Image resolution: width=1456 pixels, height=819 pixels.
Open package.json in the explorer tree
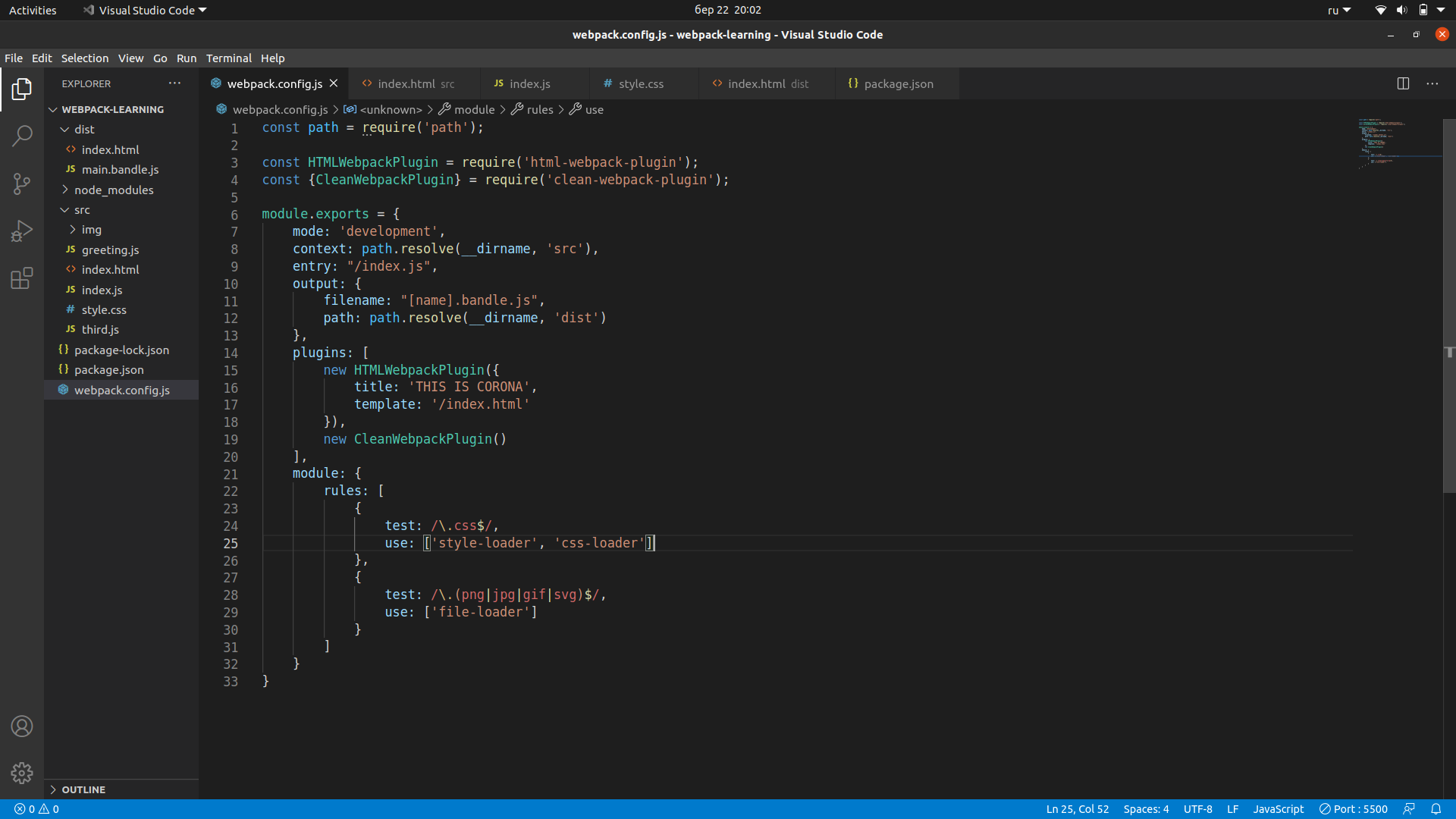pos(121,370)
